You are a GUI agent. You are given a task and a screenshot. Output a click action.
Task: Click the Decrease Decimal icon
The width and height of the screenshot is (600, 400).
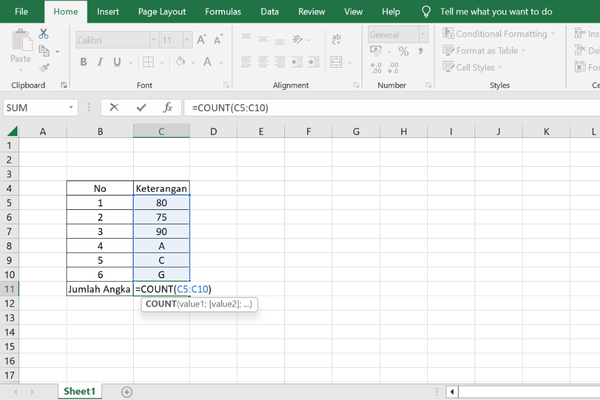[x=393, y=68]
